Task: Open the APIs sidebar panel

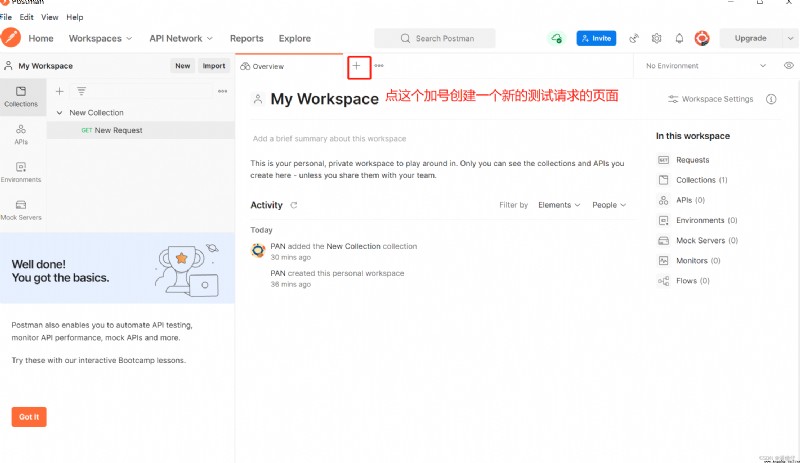Action: 21,135
